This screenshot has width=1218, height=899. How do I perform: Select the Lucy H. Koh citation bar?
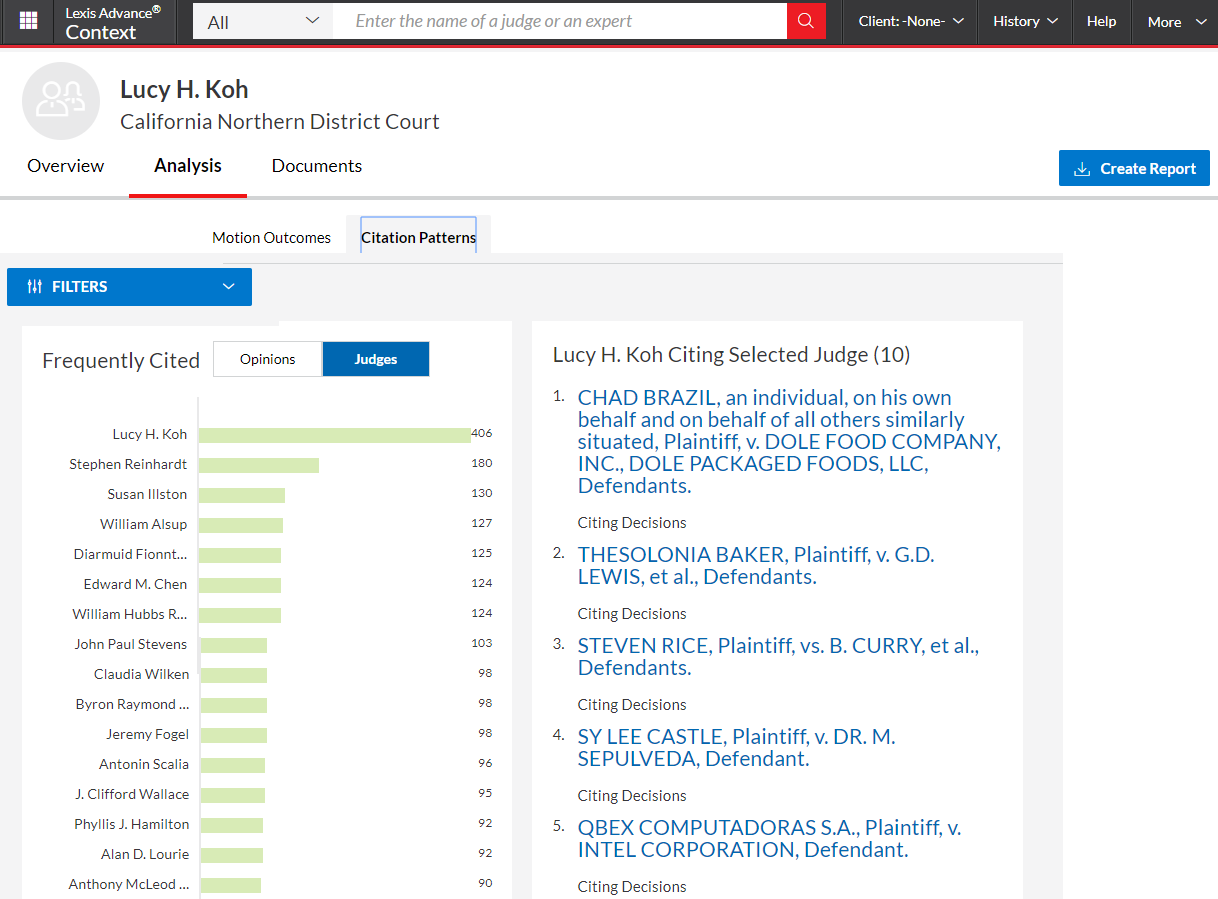click(335, 435)
